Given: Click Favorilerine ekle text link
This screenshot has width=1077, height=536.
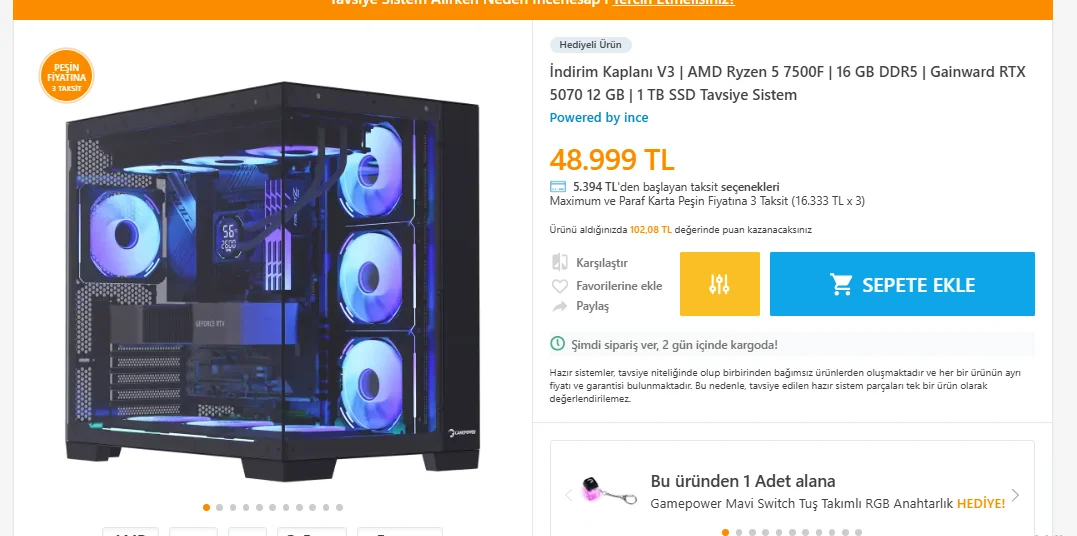Looking at the screenshot, I should pos(619,286).
